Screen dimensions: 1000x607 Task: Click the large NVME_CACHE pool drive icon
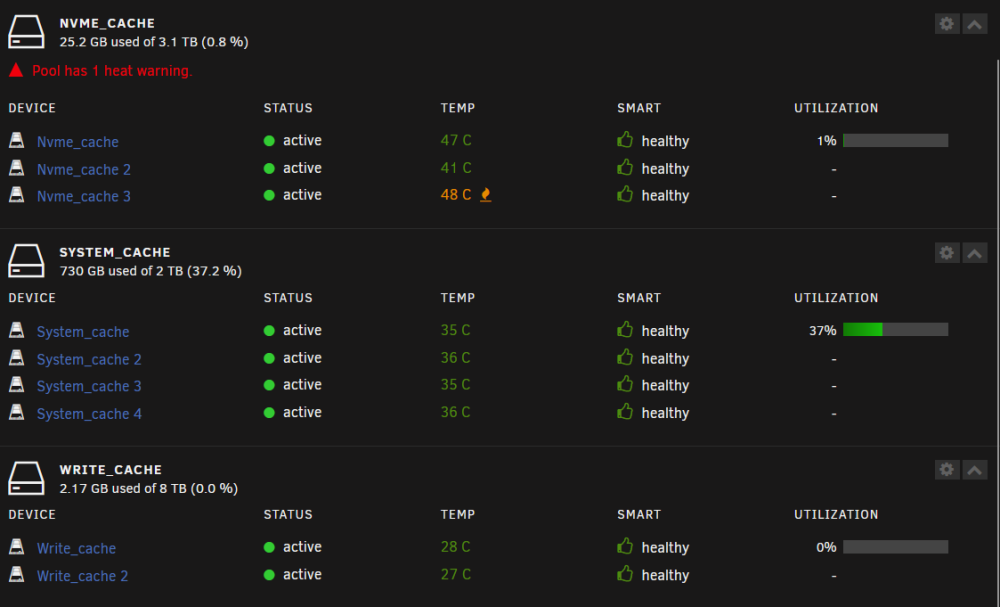click(x=26, y=31)
